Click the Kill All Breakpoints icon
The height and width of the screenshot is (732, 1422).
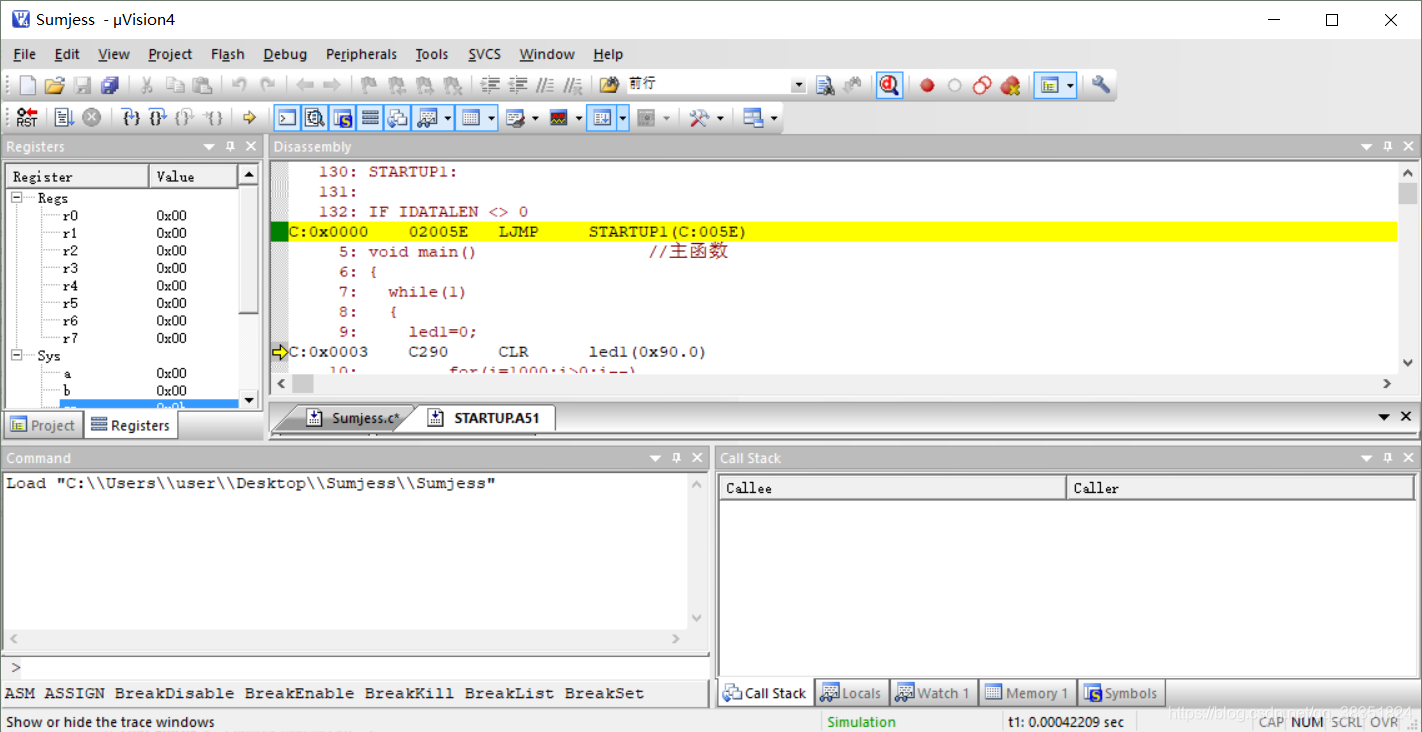pos(1010,86)
